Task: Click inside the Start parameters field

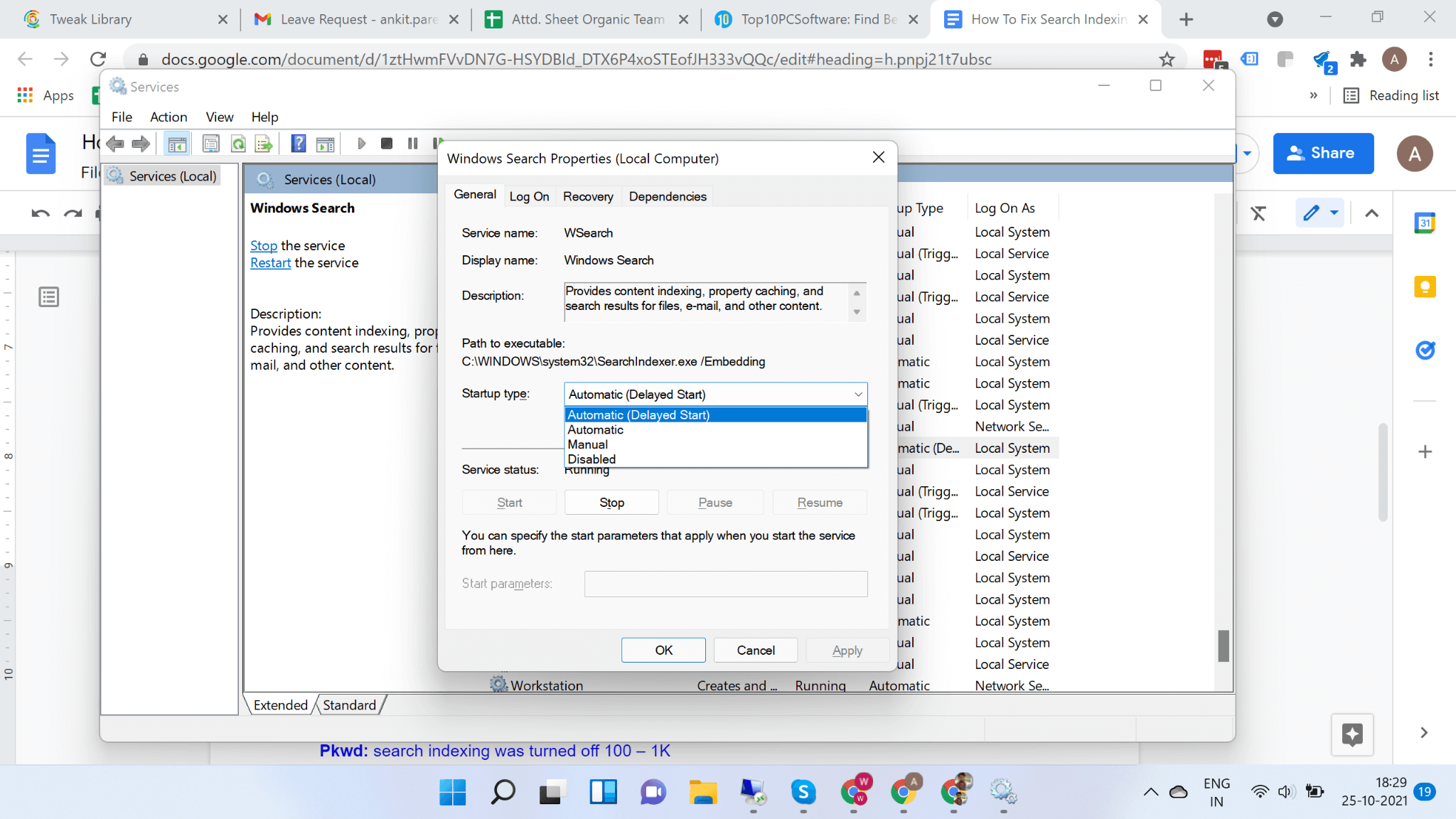Action: click(725, 584)
